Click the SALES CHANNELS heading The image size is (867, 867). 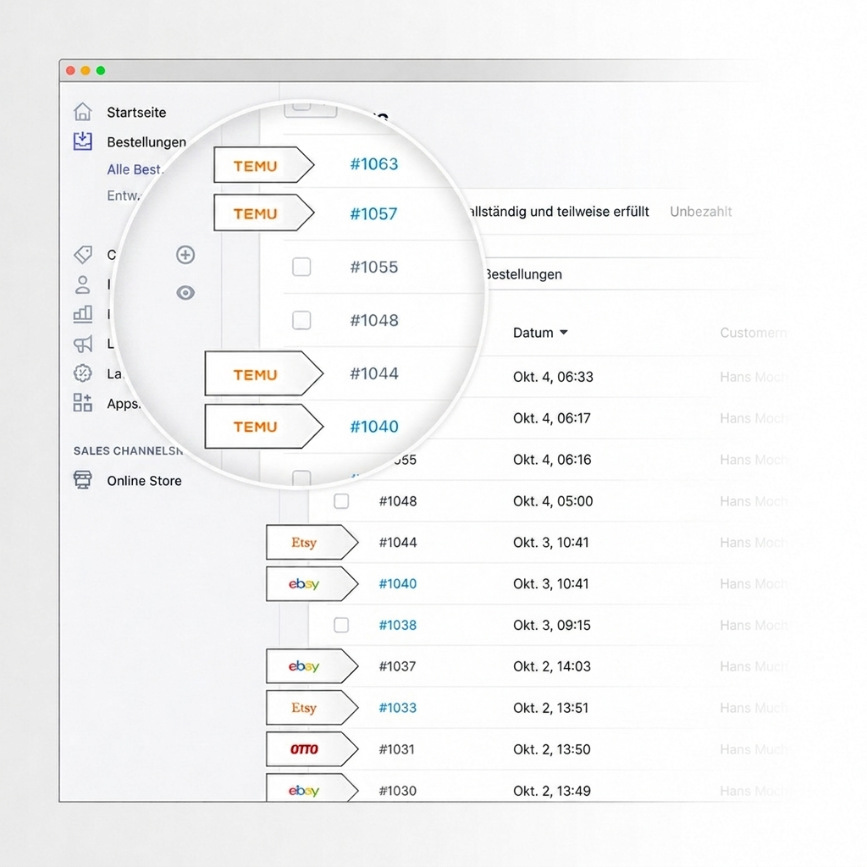[x=128, y=451]
